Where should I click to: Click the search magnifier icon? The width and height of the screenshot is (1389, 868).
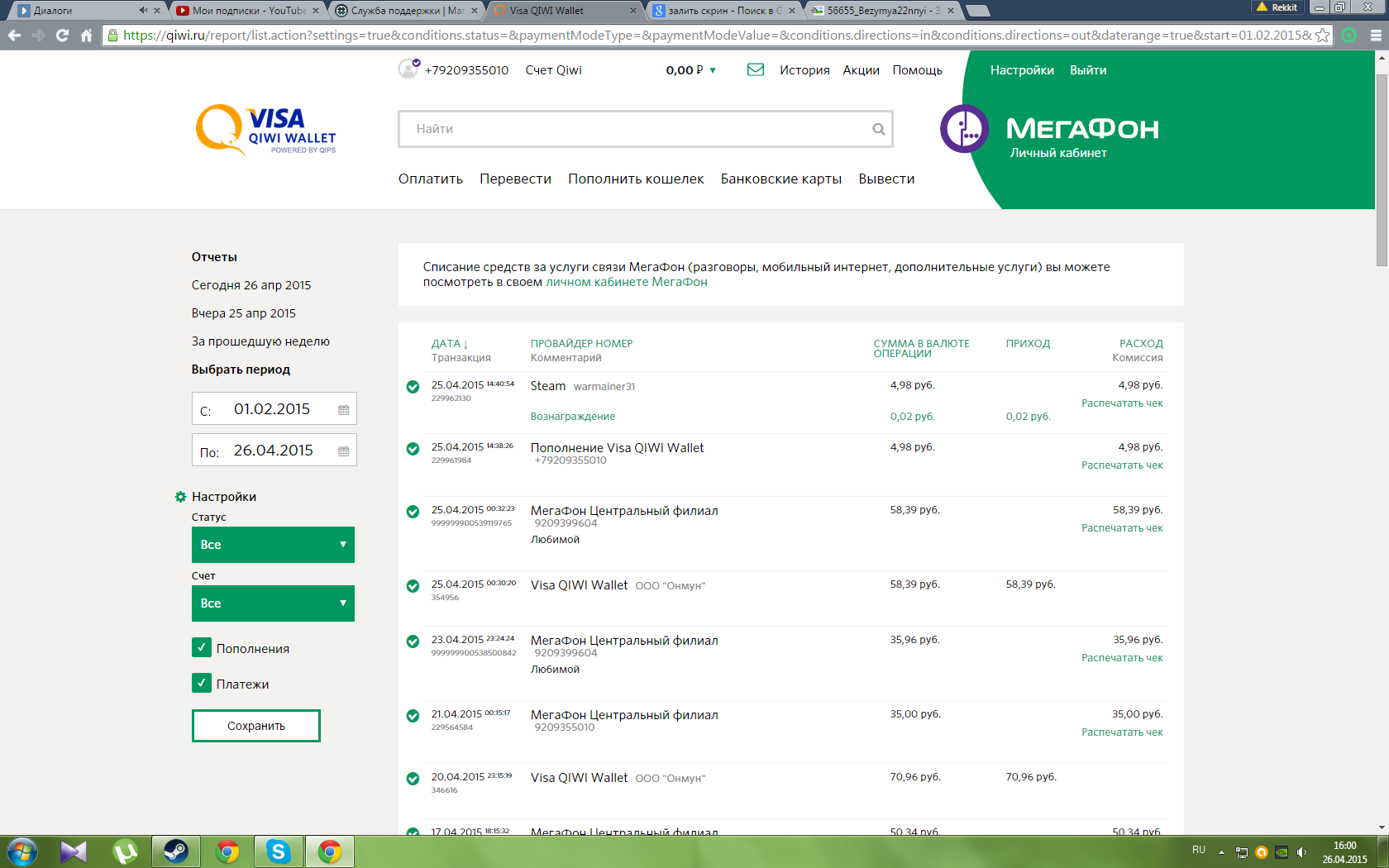click(879, 129)
